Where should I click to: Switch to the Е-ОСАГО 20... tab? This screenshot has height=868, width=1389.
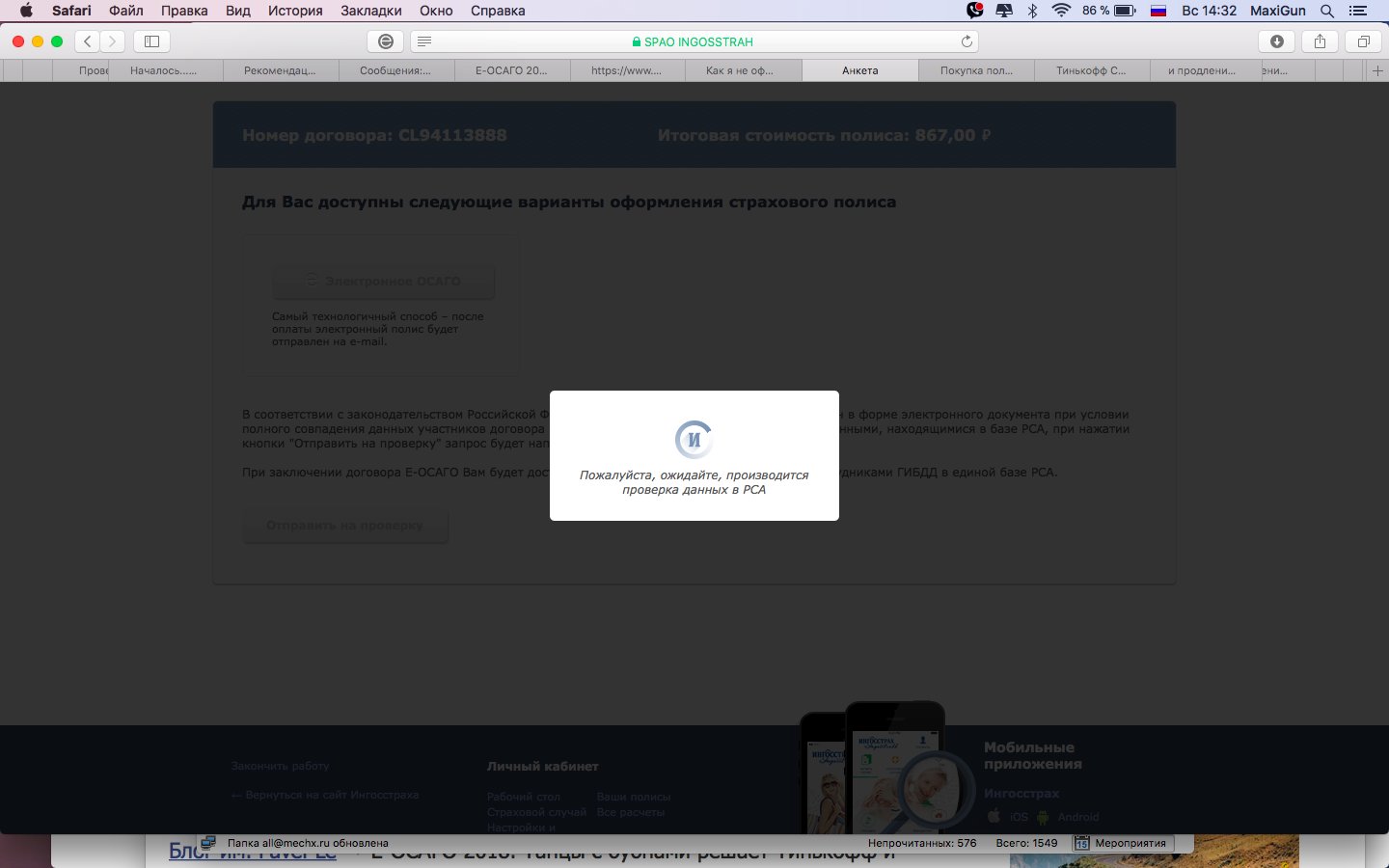click(x=511, y=70)
